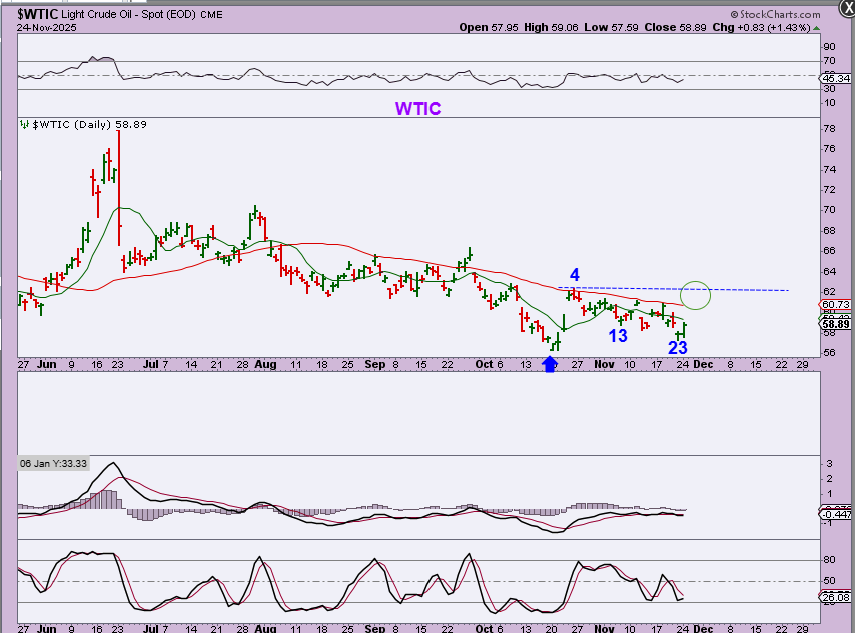Click the Low 57.59 value
The width and height of the screenshot is (855, 633).
click(611, 27)
